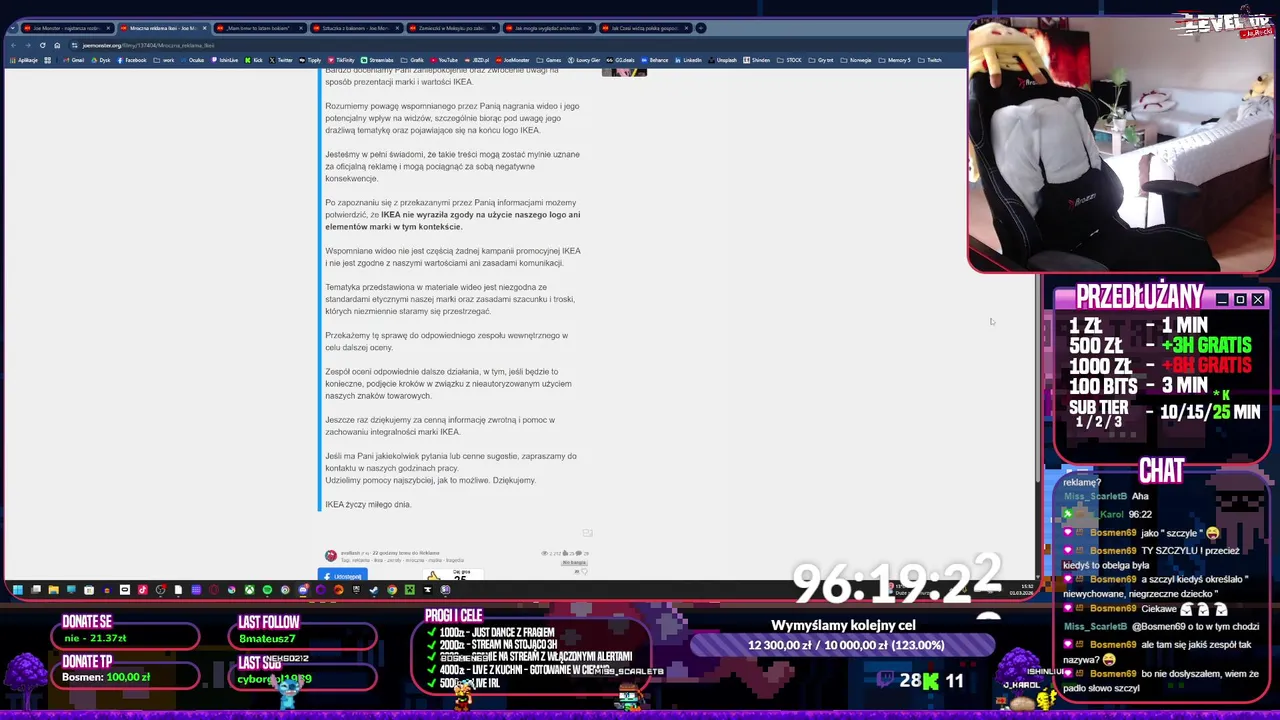The height and width of the screenshot is (720, 1280).
Task: Open the Lowcy Gier bookmark
Action: (x=584, y=60)
